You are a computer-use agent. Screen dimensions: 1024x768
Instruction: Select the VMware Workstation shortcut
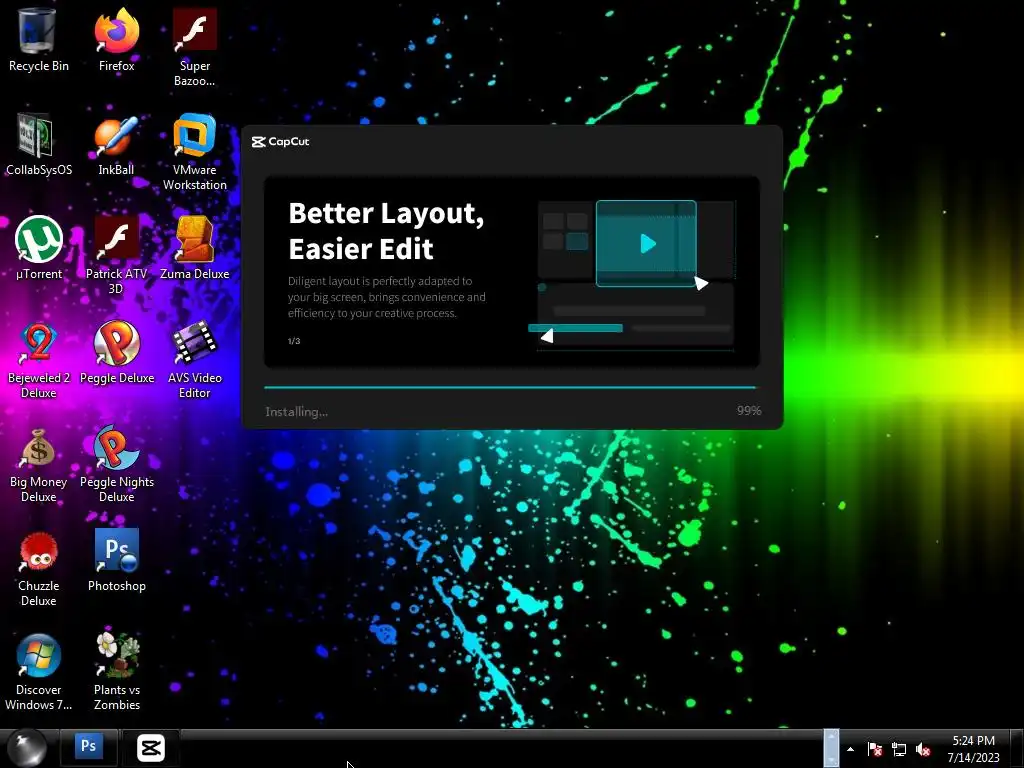195,152
